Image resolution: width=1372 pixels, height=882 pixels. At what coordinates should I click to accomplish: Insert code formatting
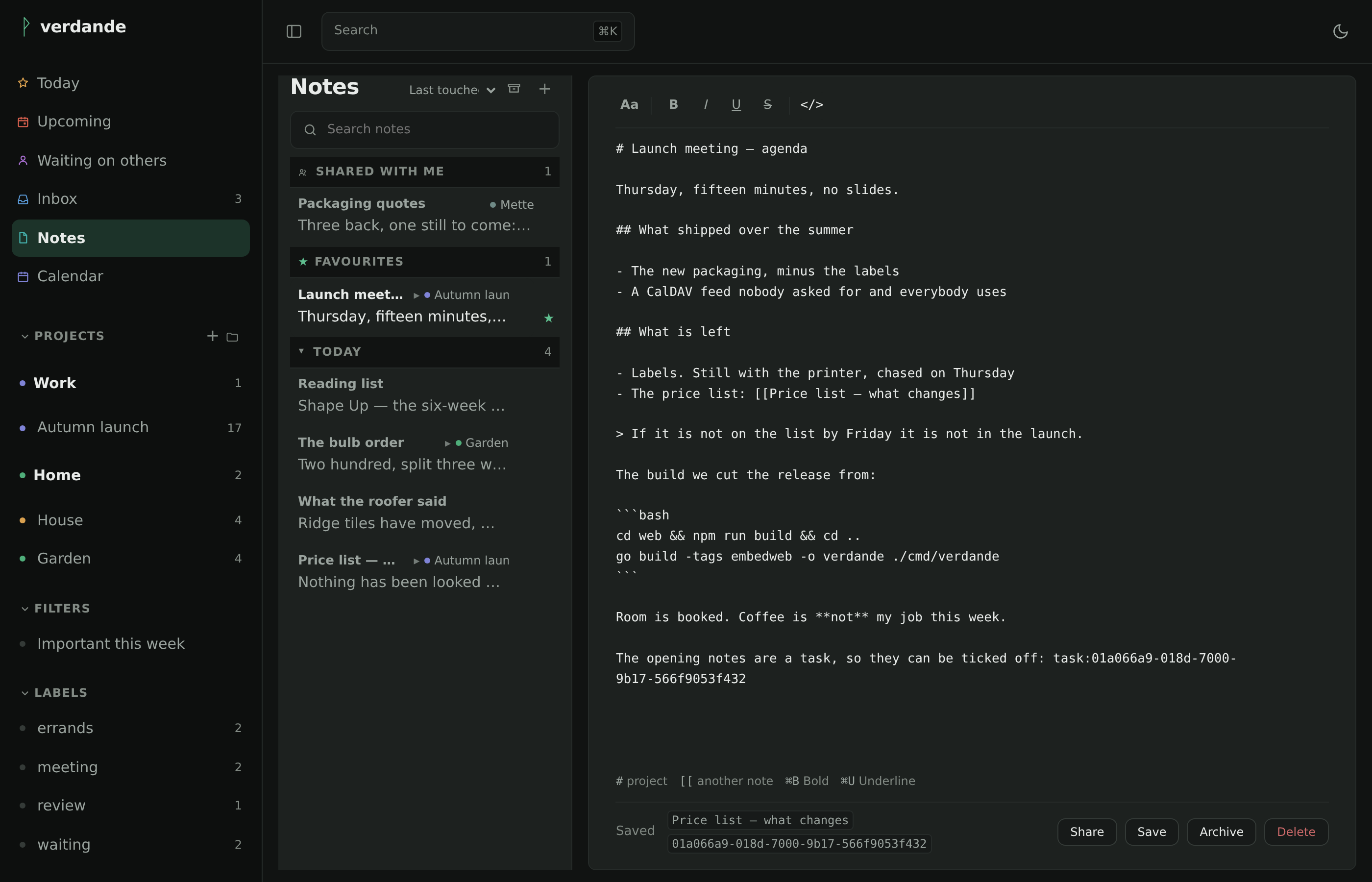811,105
